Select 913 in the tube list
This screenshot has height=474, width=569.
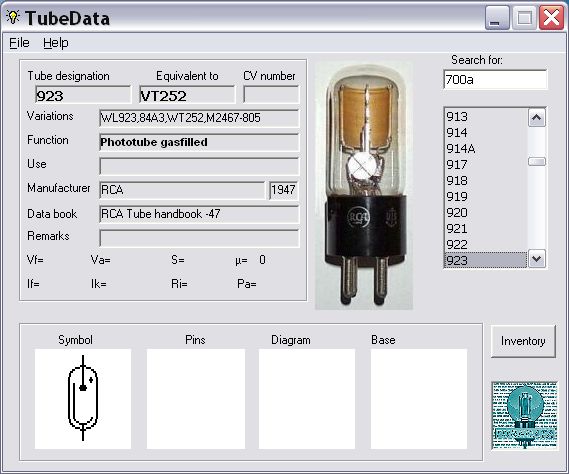click(x=486, y=117)
